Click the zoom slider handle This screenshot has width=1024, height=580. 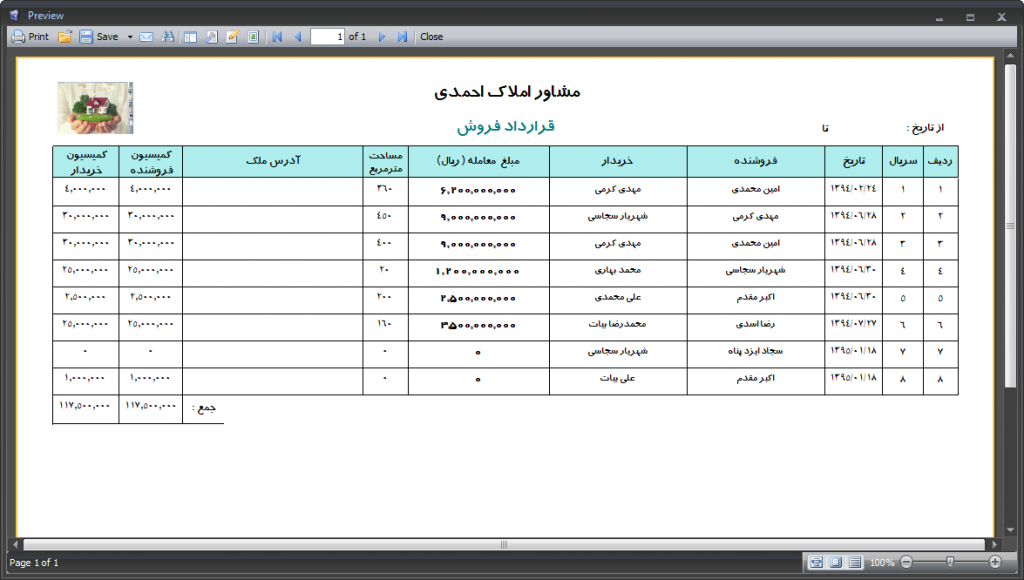point(949,563)
